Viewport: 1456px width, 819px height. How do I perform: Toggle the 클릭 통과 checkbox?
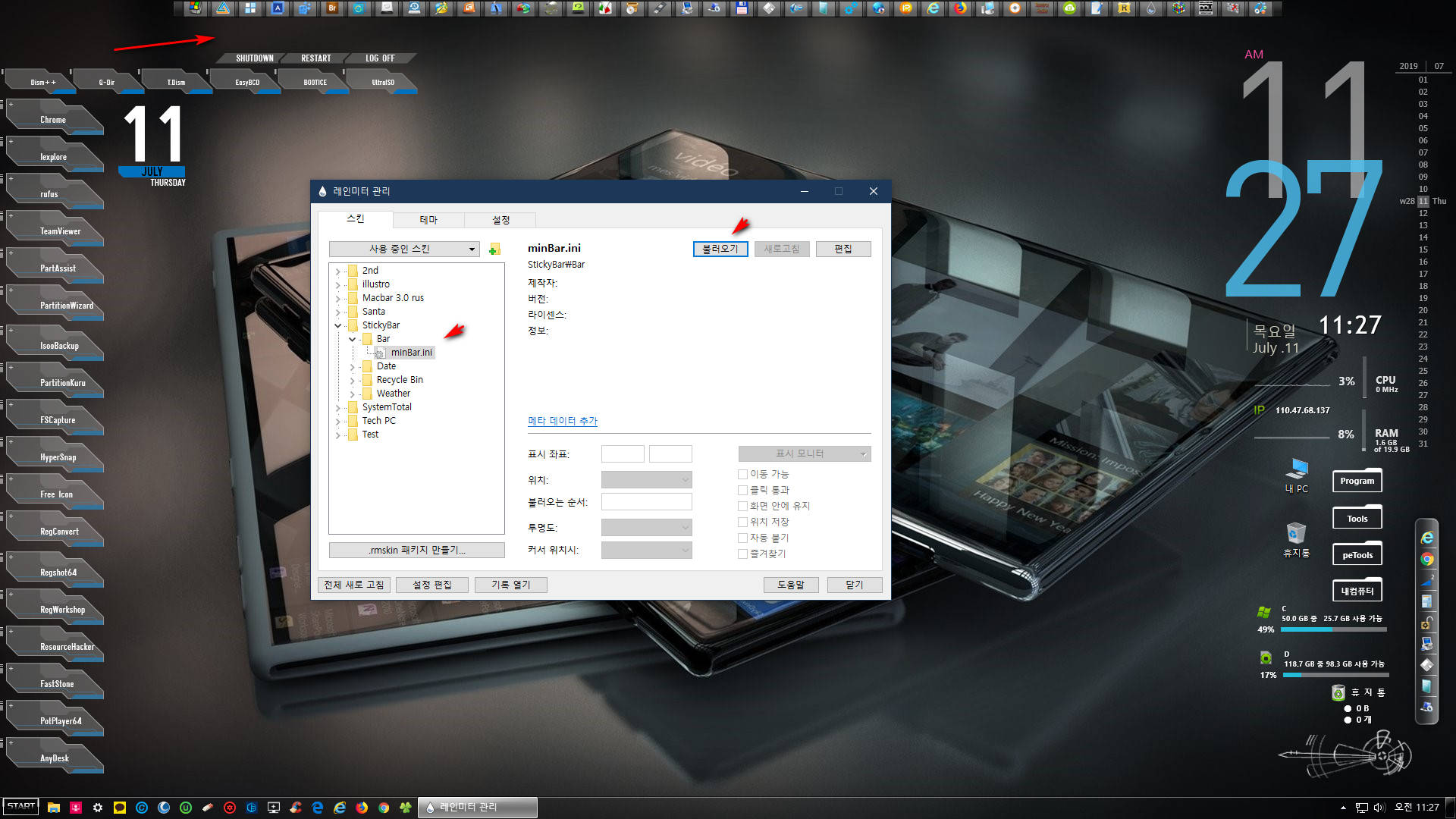pos(742,490)
